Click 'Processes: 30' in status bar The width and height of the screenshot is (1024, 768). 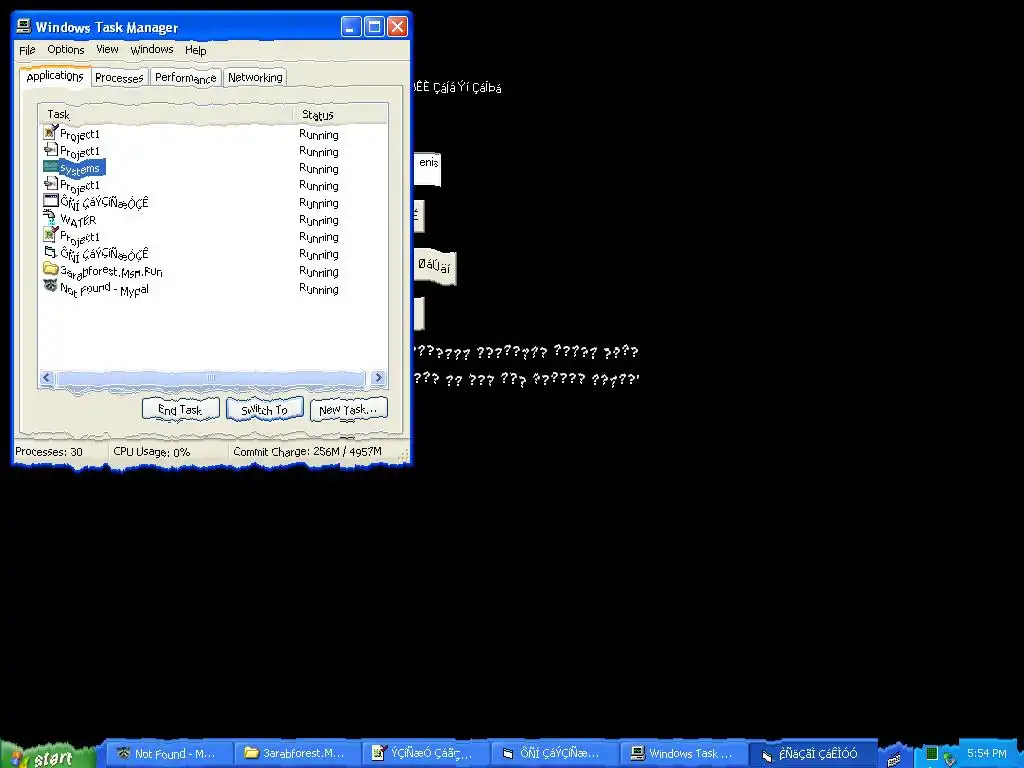click(x=49, y=451)
